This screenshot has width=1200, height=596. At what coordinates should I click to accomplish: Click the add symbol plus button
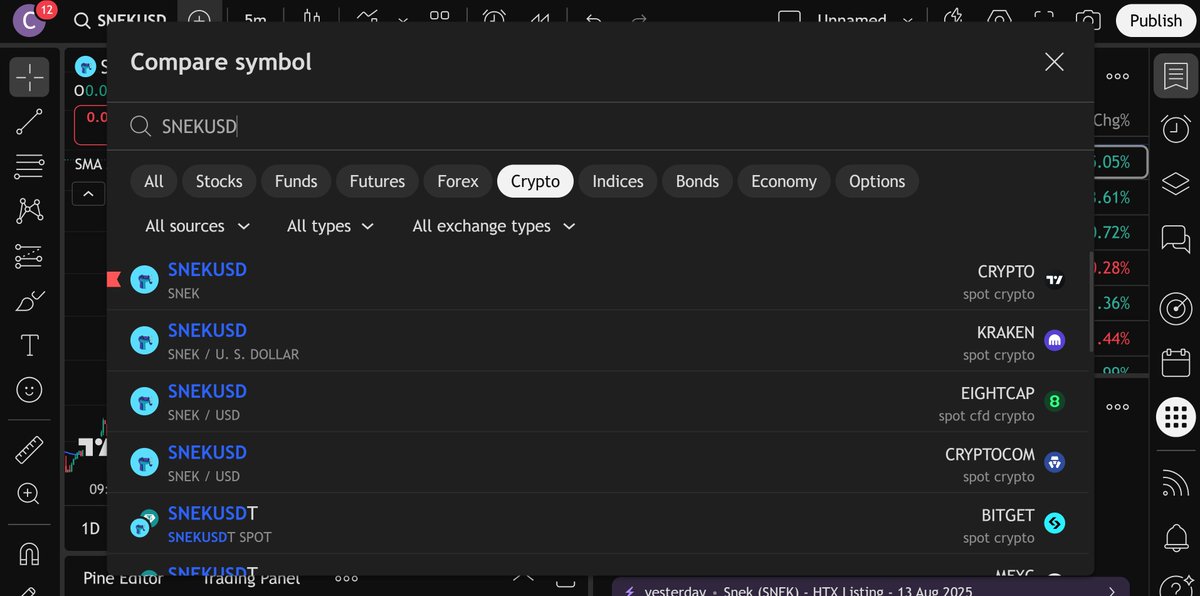[x=200, y=20]
